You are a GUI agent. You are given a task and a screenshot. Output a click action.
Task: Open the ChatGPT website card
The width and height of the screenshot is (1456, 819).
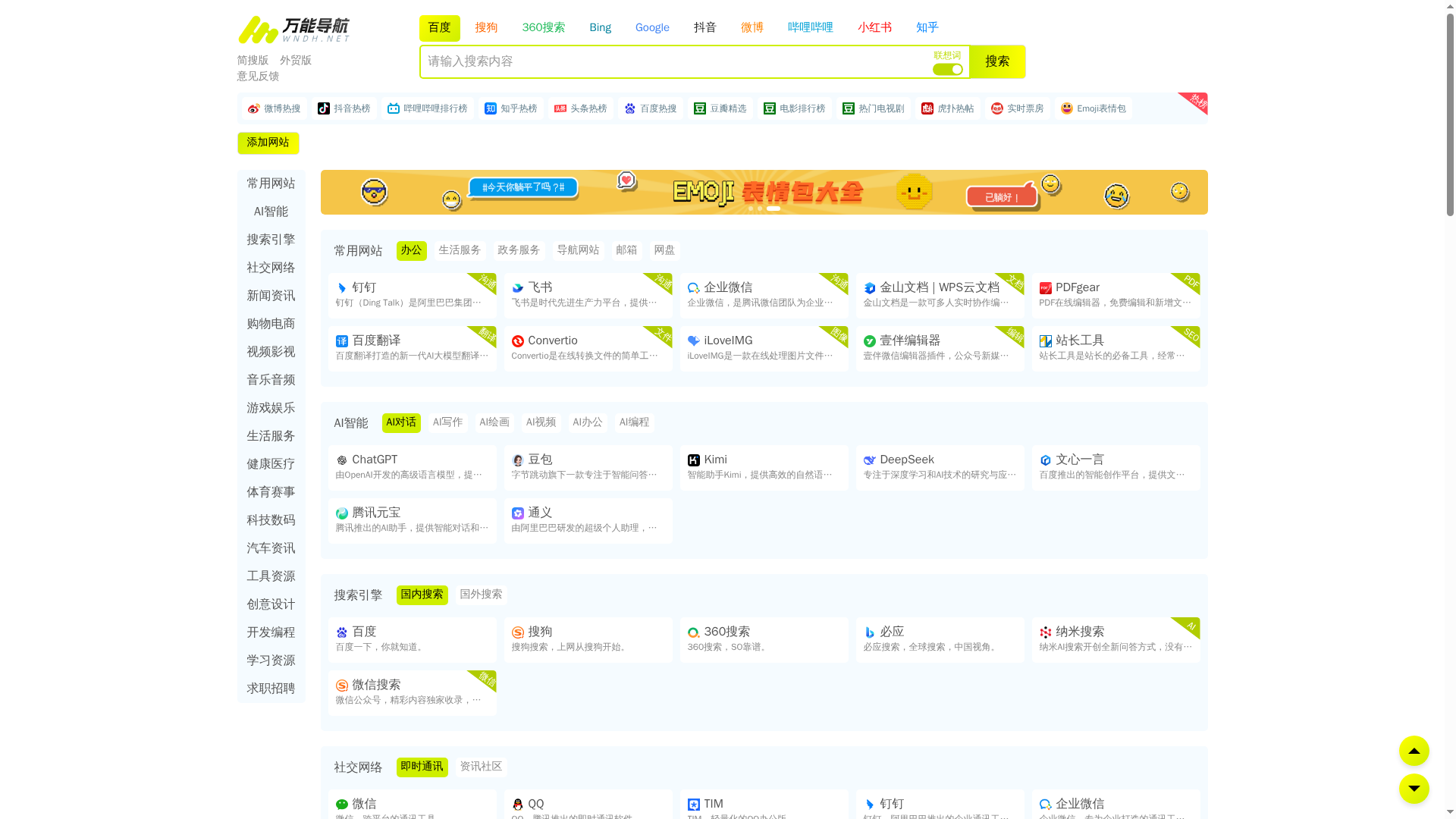coord(412,467)
